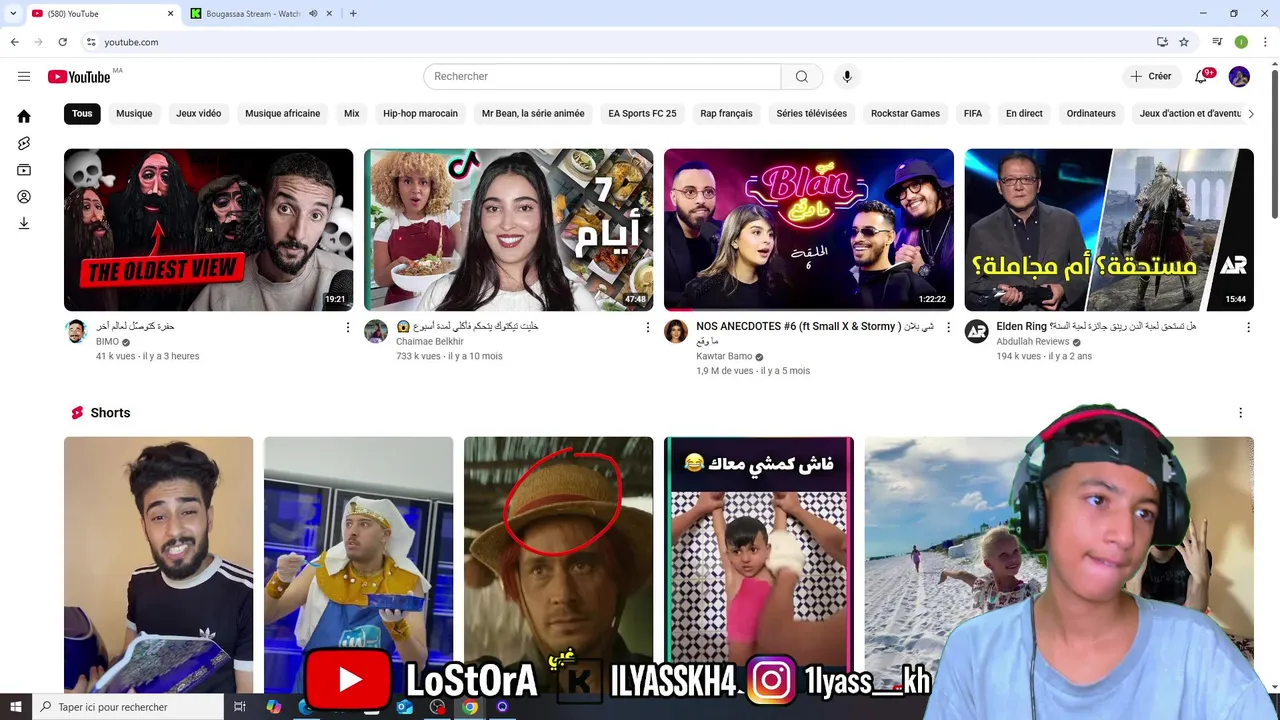
Task: Open the Chrome three-dot menu
Action: pos(1265,42)
